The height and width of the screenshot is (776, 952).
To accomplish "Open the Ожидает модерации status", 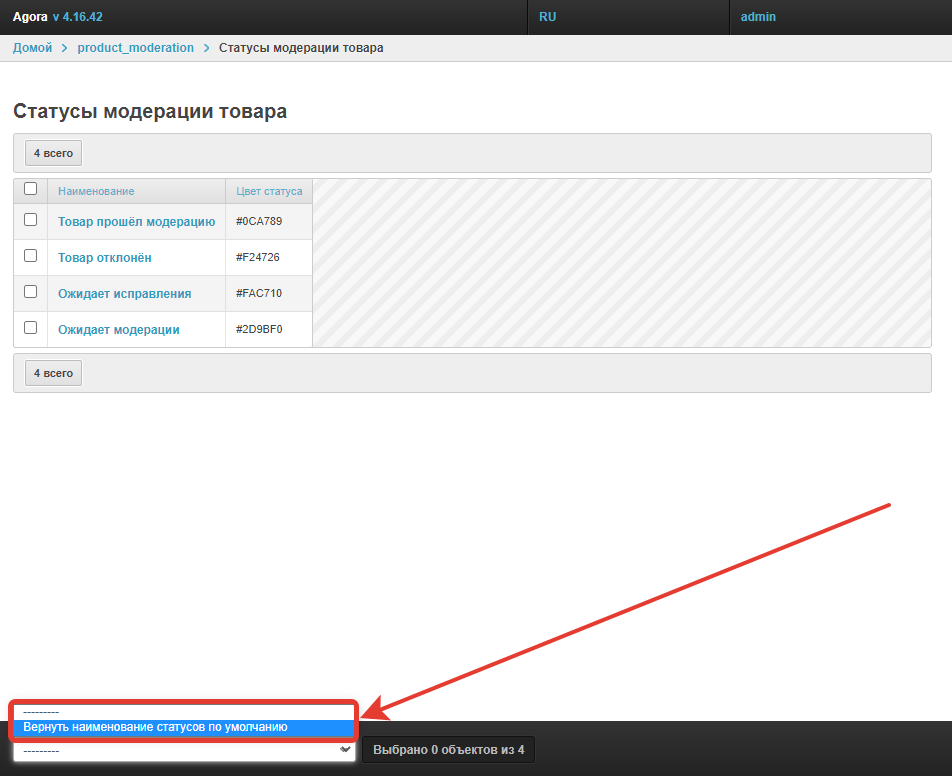I will [x=118, y=330].
